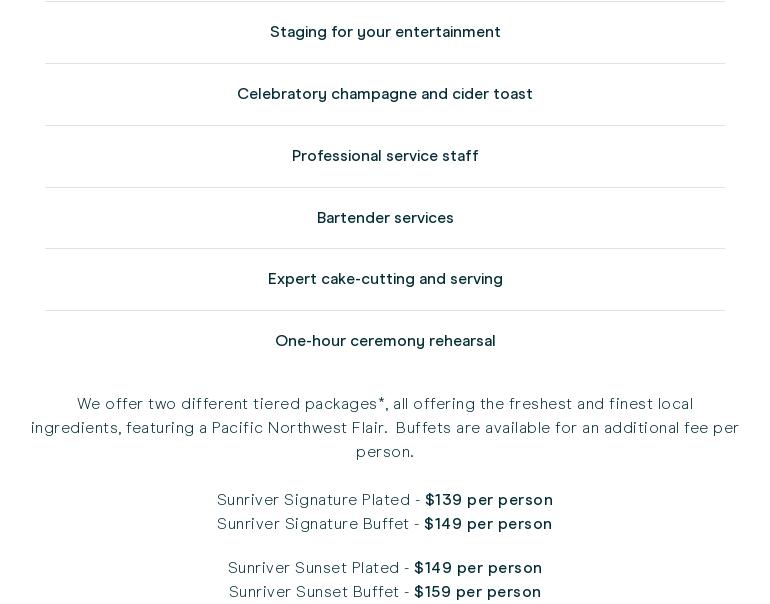Click the Sunset Plated "$149 per person" price
The height and width of the screenshot is (604, 770).
(478, 568)
